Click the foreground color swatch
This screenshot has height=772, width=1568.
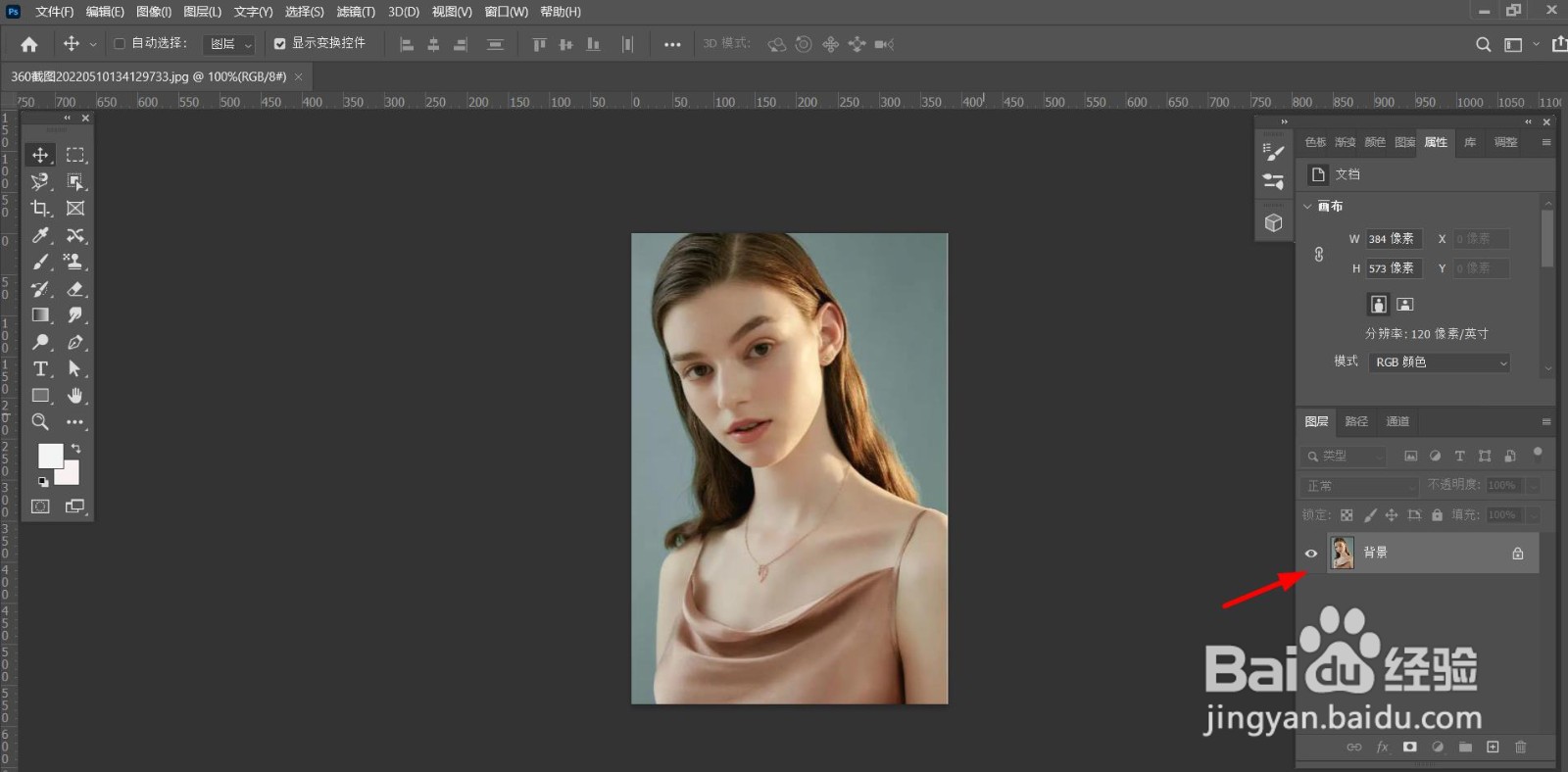pos(50,456)
